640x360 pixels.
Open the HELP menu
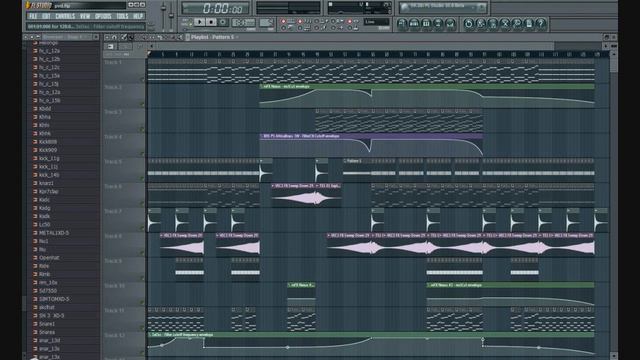[x=138, y=16]
